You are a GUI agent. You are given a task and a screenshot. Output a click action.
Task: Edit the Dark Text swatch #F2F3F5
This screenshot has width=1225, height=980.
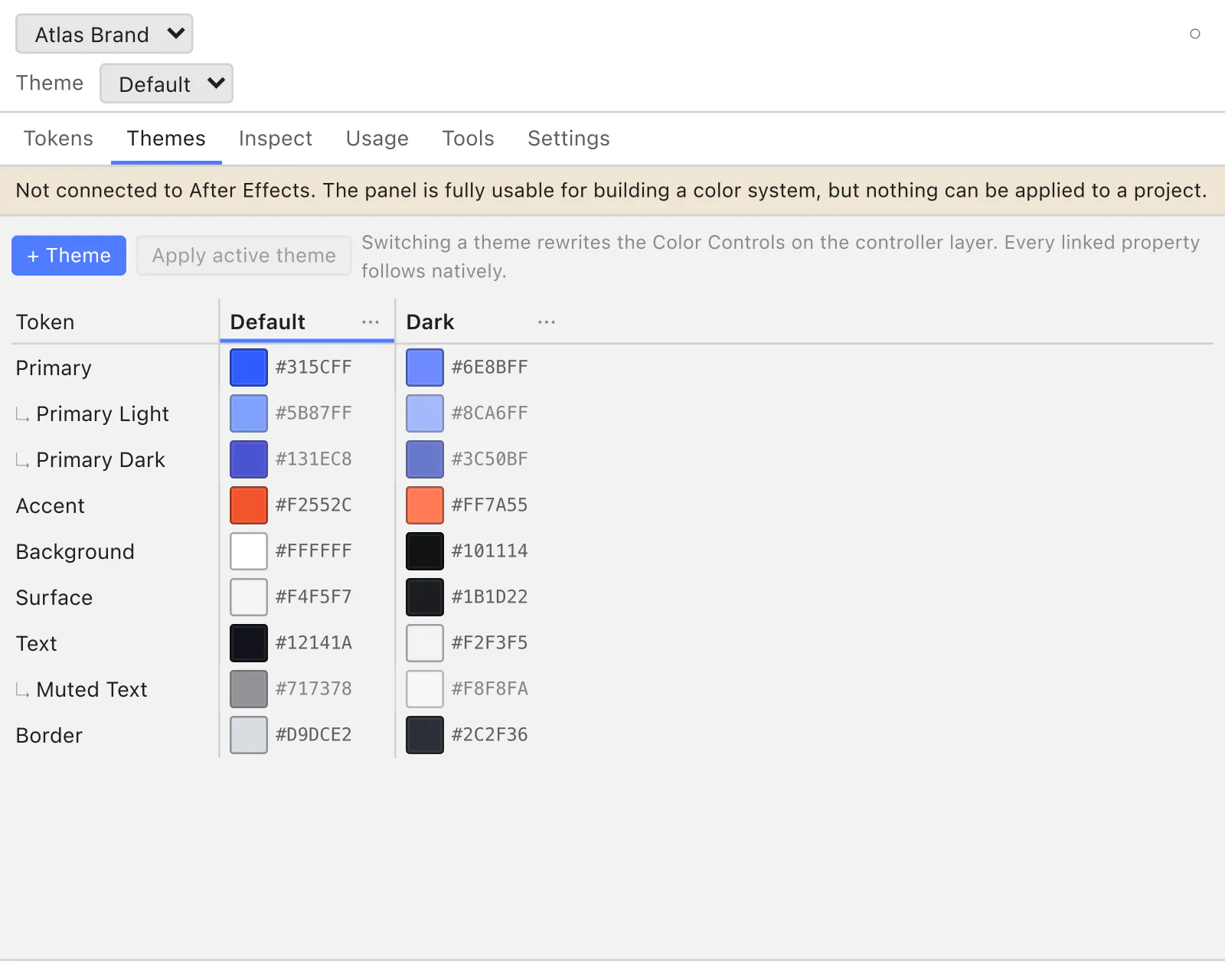pyautogui.click(x=425, y=643)
